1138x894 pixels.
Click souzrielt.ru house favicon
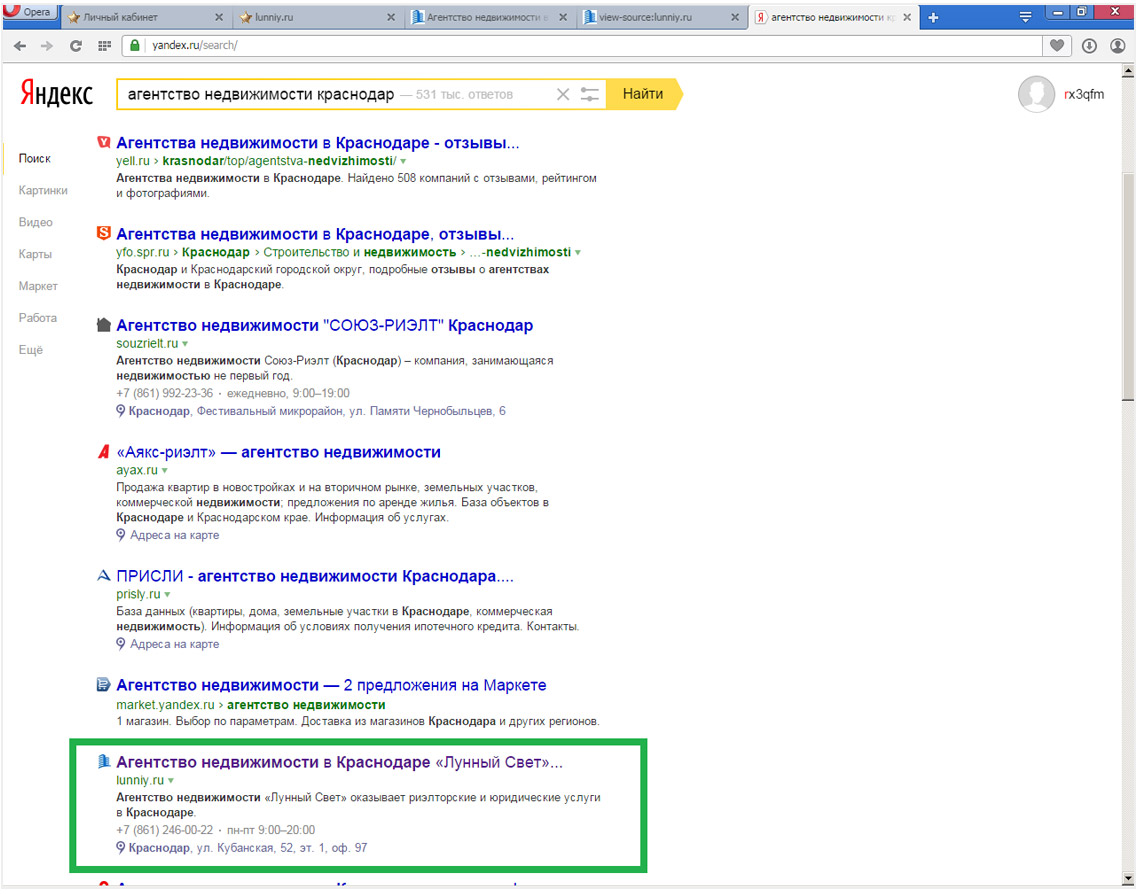[104, 324]
